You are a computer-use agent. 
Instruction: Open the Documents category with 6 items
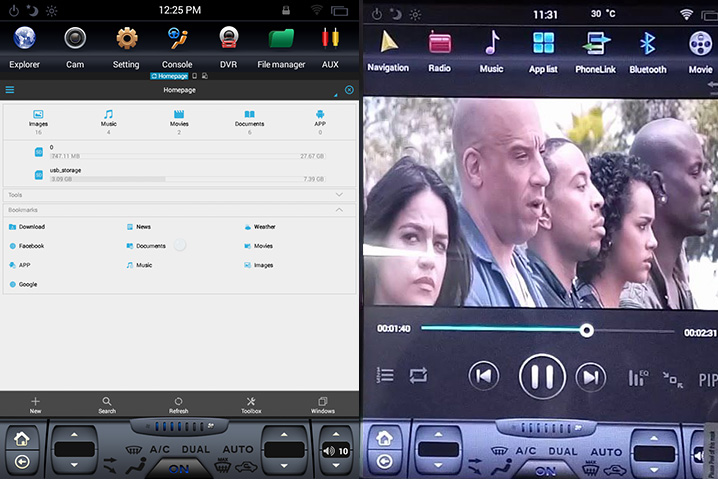point(250,122)
